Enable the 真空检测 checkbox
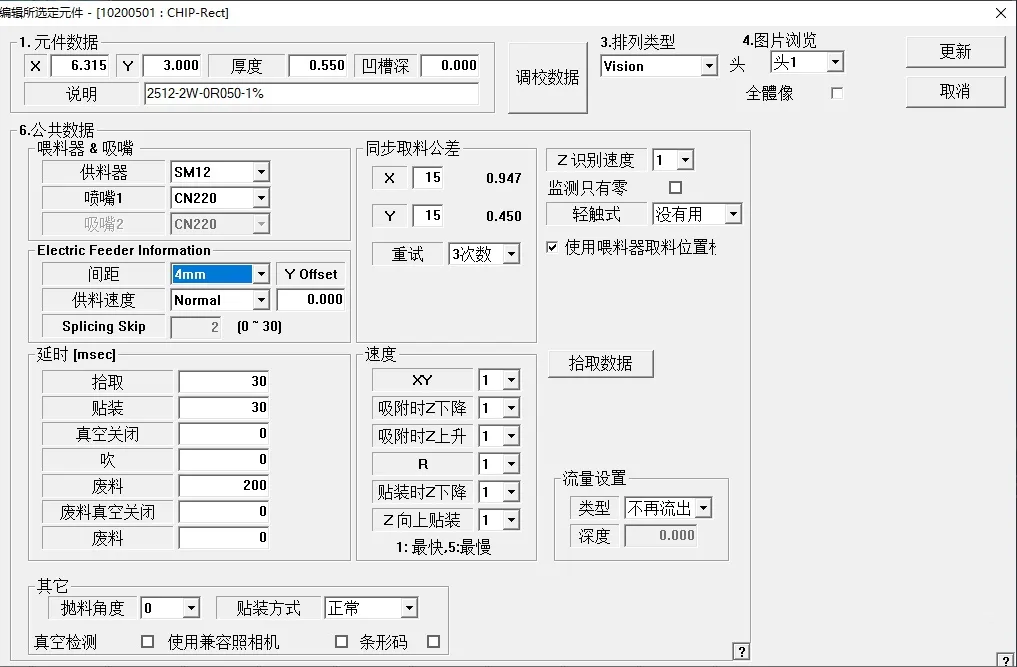This screenshot has height=667, width=1017. (148, 642)
